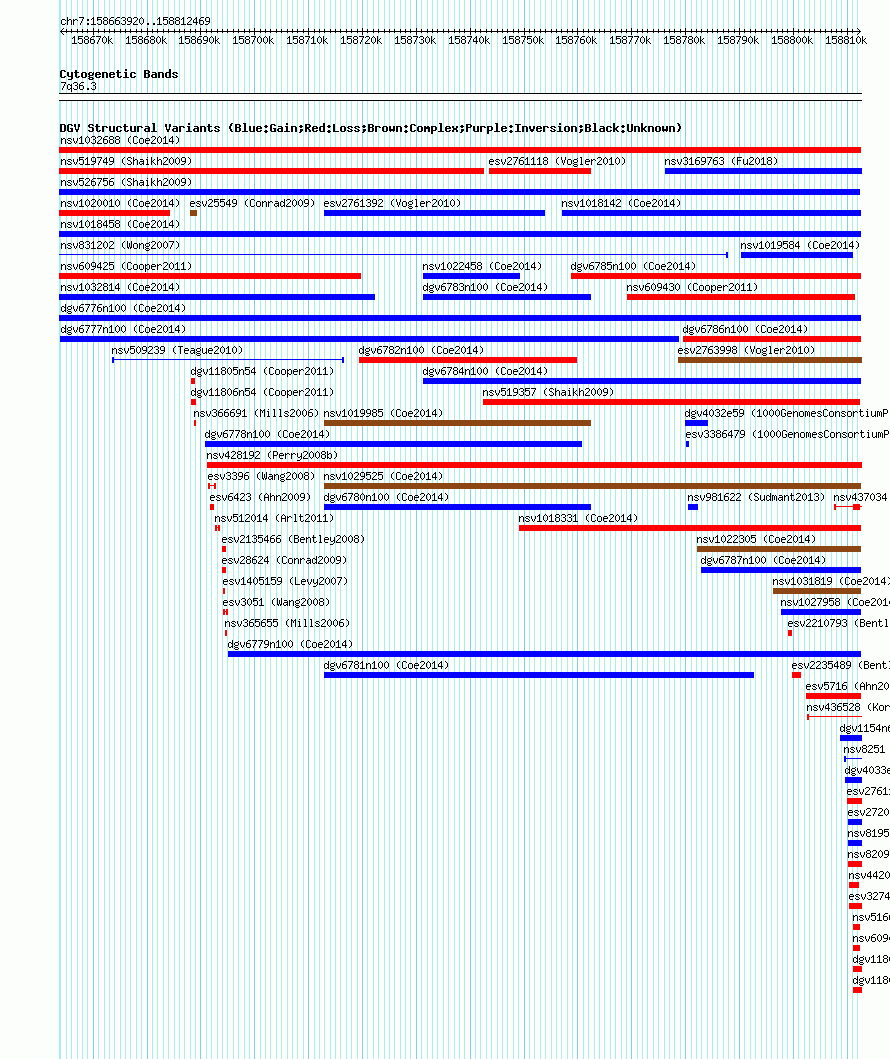
Task: Click nsv3169763 (Fu2018) variant label
Action: point(721,161)
